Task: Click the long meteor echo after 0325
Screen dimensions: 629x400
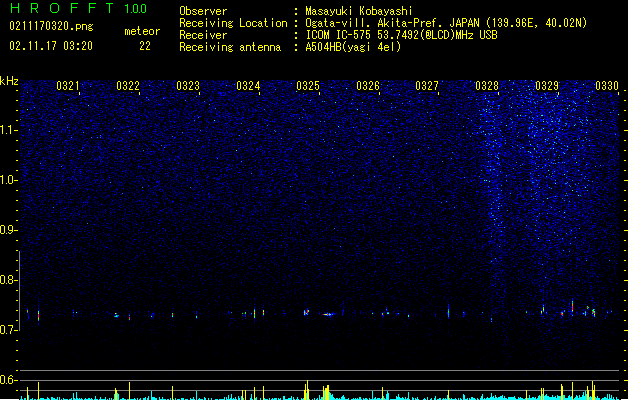Action: 328,315
